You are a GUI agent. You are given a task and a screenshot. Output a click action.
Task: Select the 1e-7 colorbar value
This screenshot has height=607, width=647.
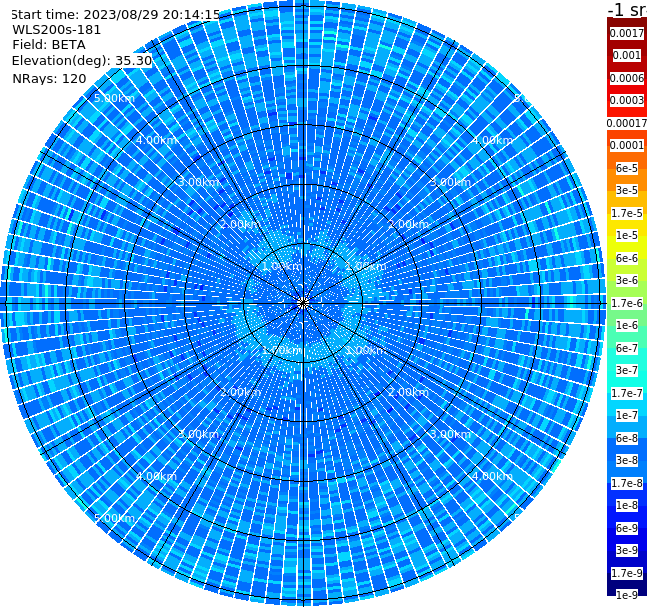[x=627, y=415]
